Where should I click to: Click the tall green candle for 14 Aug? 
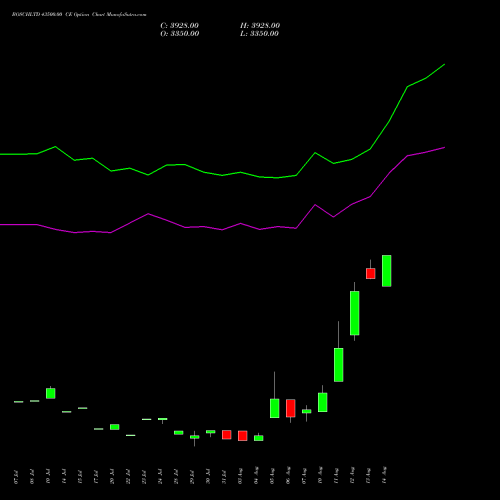387,271
